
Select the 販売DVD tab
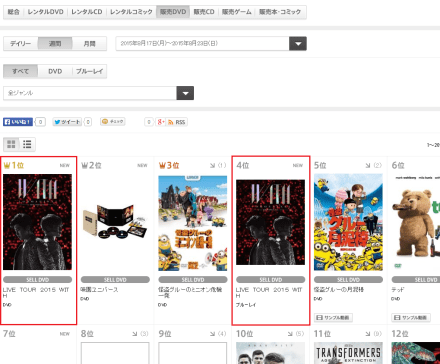173,12
